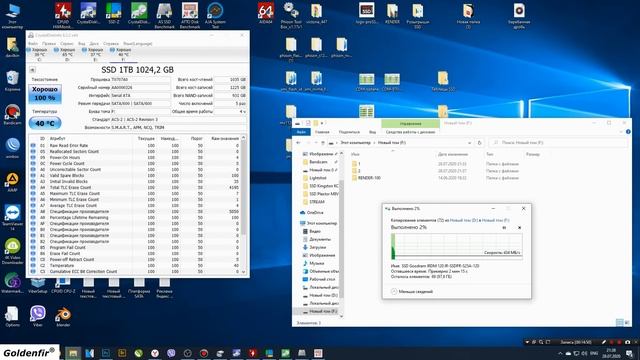Open AIMP desktop shortcut
The height and width of the screenshot is (360, 640).
pyautogui.click(x=12, y=182)
